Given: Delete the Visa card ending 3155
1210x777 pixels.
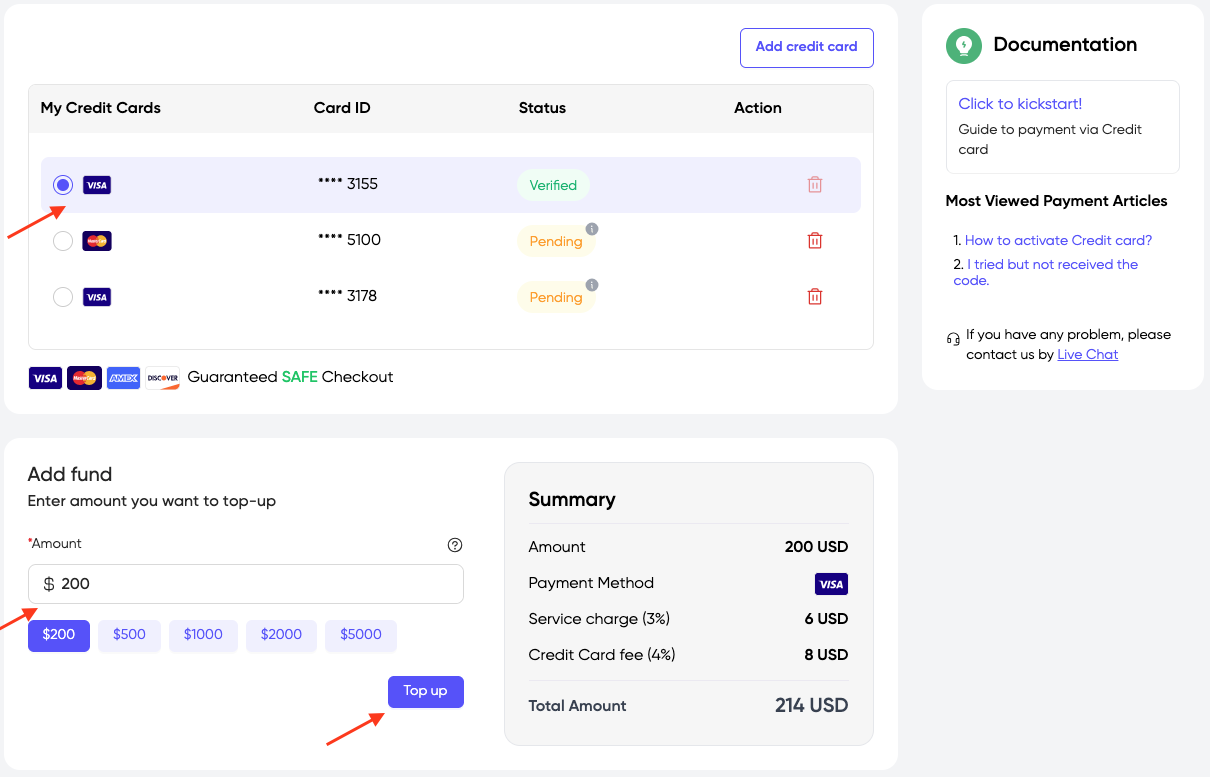Looking at the screenshot, I should click(x=814, y=184).
